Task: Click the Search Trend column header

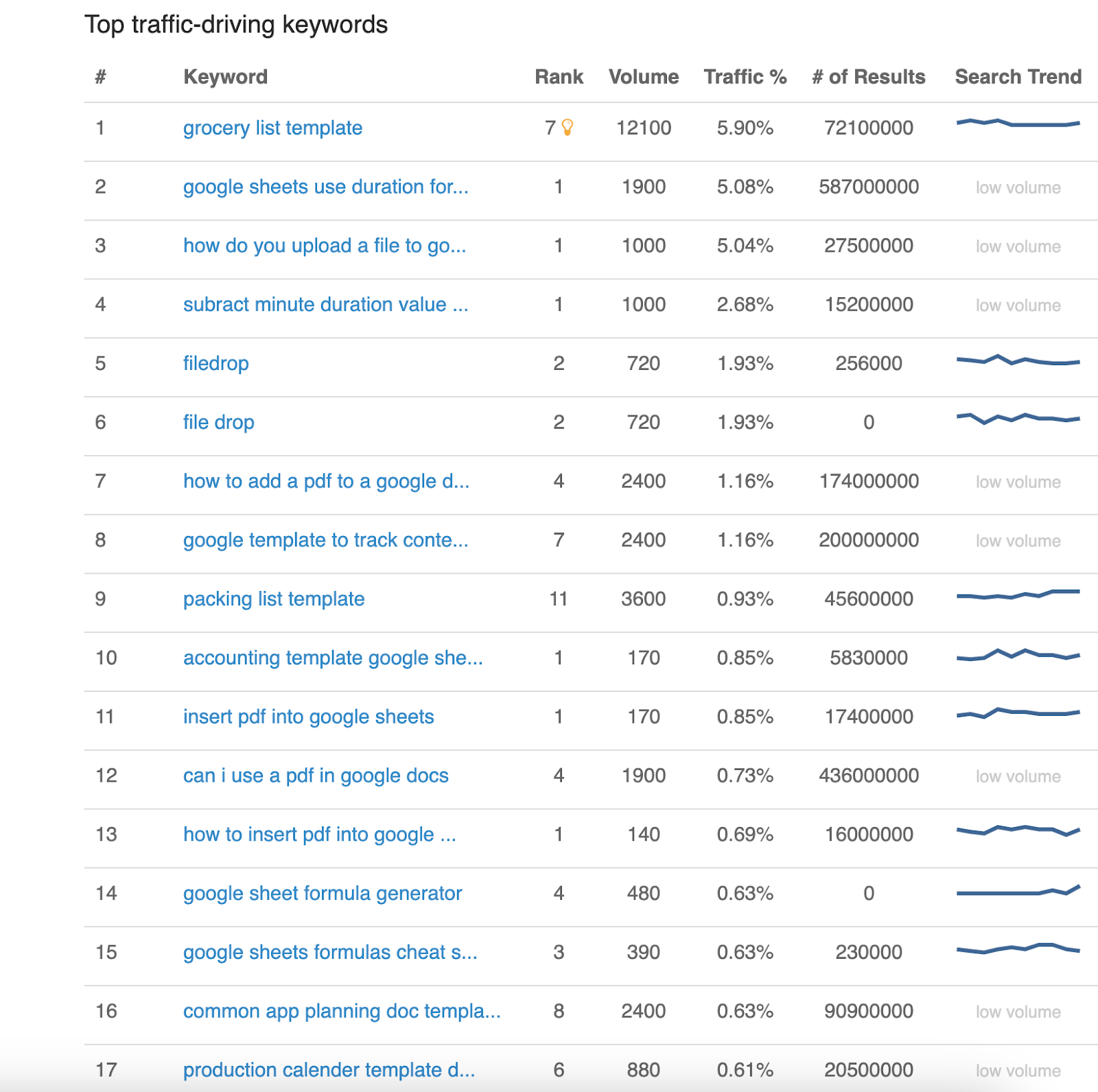Action: pyautogui.click(x=1018, y=77)
